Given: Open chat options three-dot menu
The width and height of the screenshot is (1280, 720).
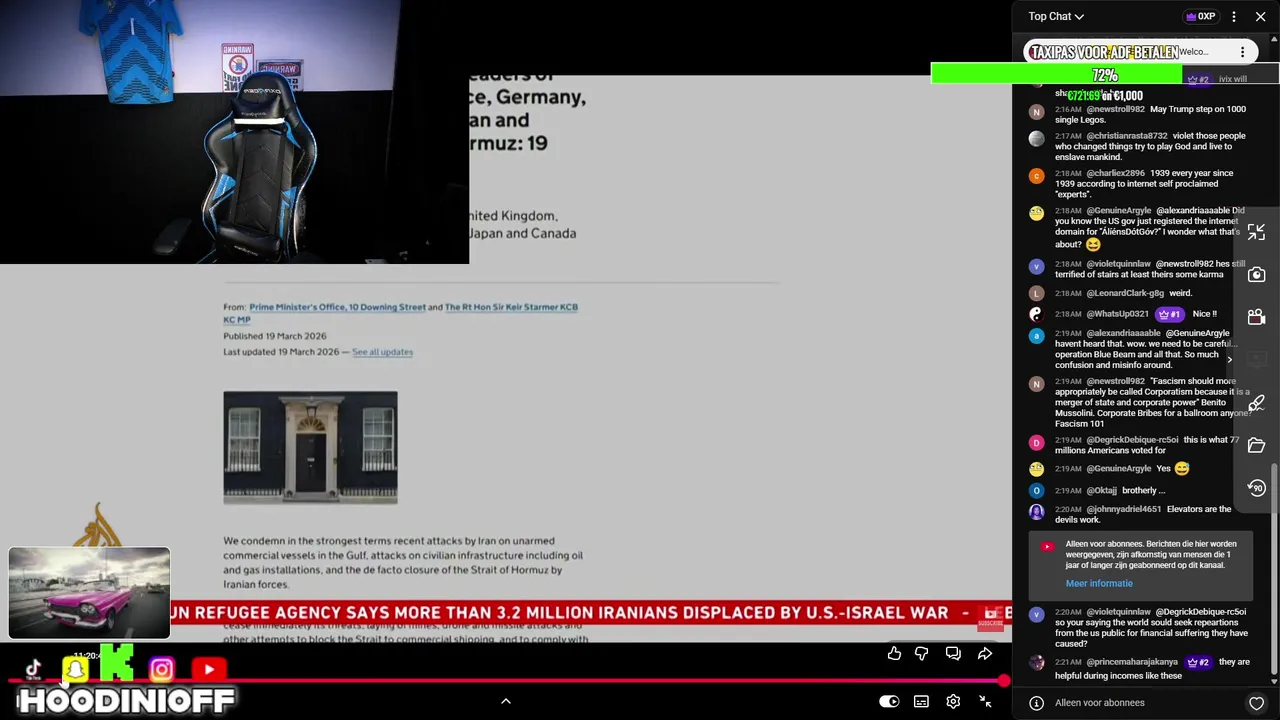Looking at the screenshot, I should tap(1234, 16).
